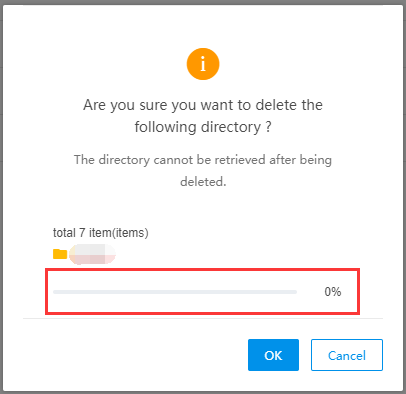Image resolution: width=406 pixels, height=394 pixels.
Task: Click the divider line above the buttons
Action: [x=203, y=318]
